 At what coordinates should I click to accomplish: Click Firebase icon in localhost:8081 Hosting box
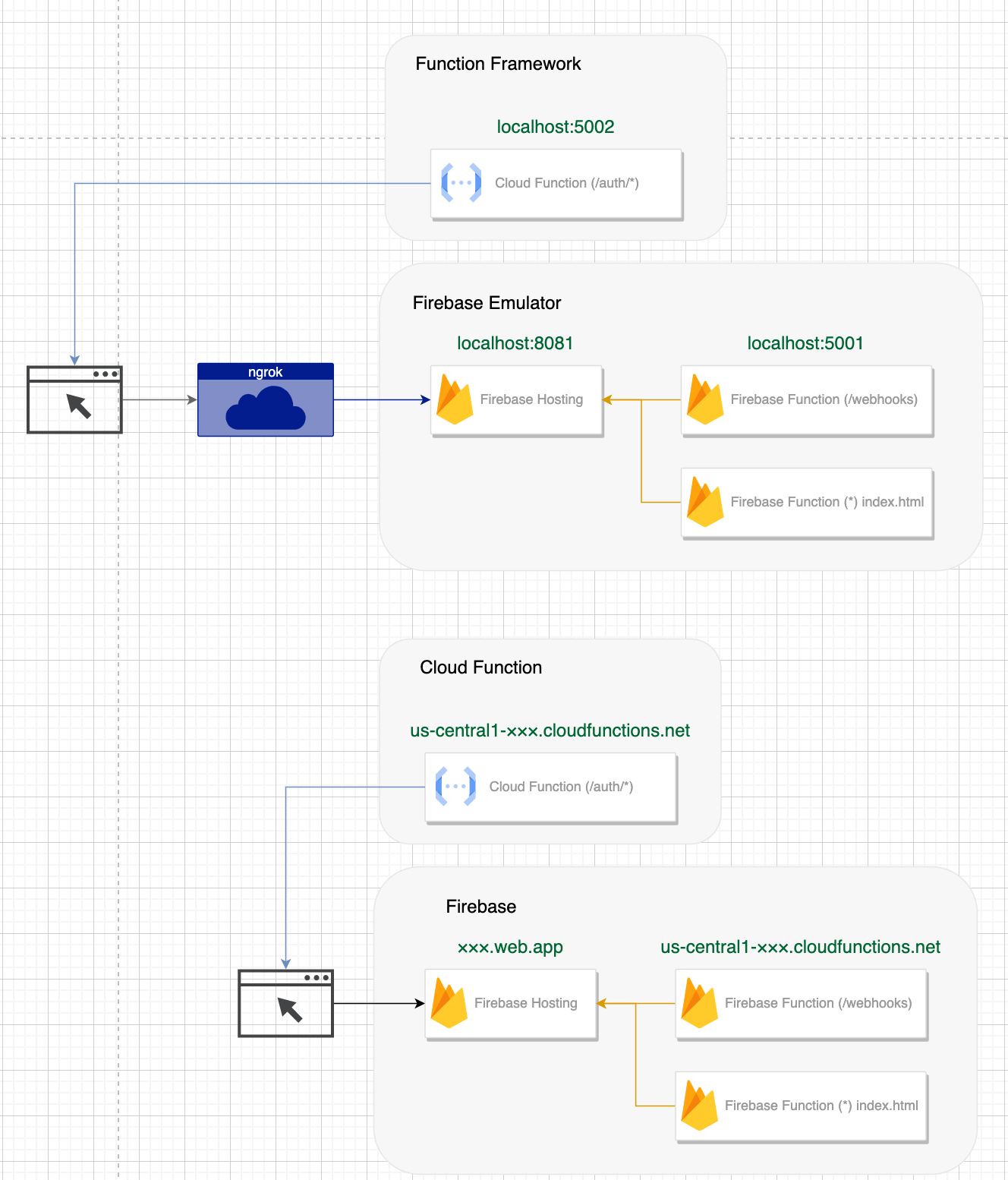point(455,399)
